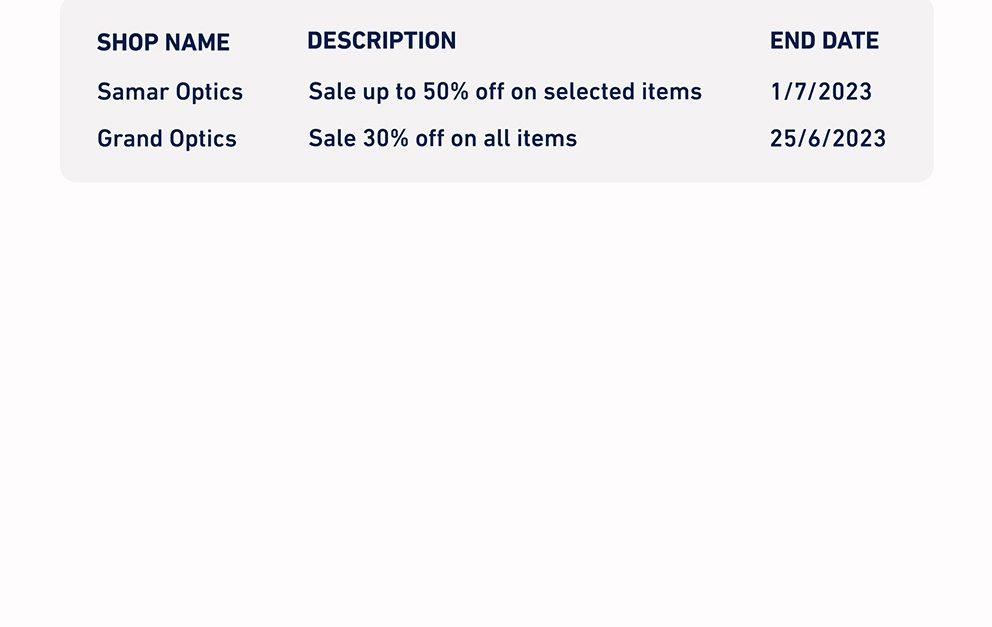Click the SHOP NAME column header
992x627 pixels.
point(163,42)
